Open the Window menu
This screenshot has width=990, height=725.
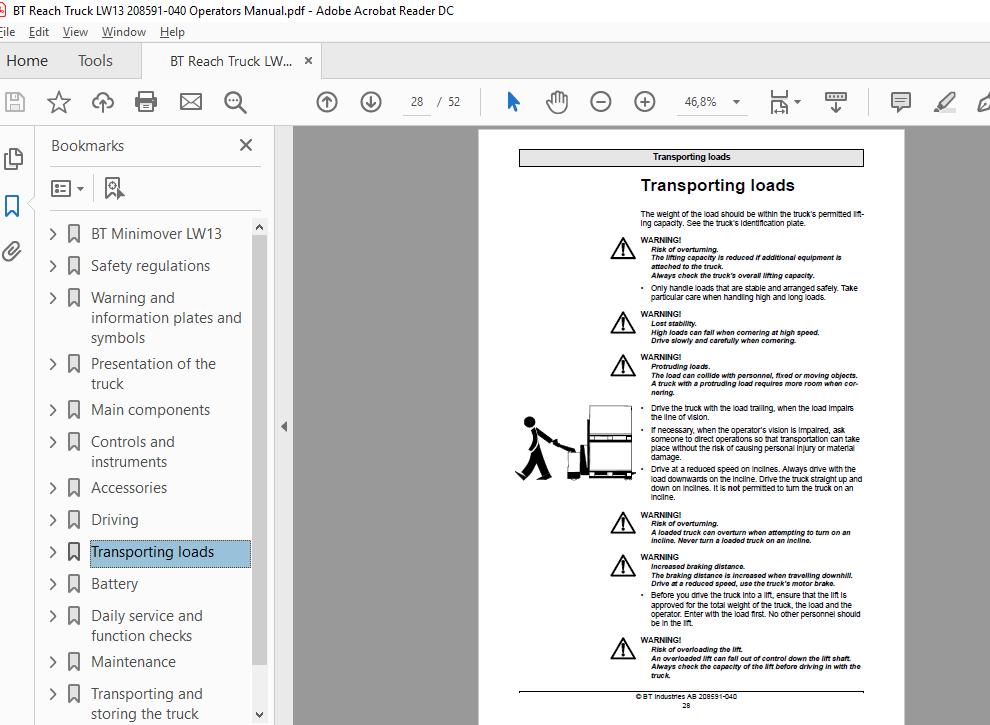coord(124,32)
